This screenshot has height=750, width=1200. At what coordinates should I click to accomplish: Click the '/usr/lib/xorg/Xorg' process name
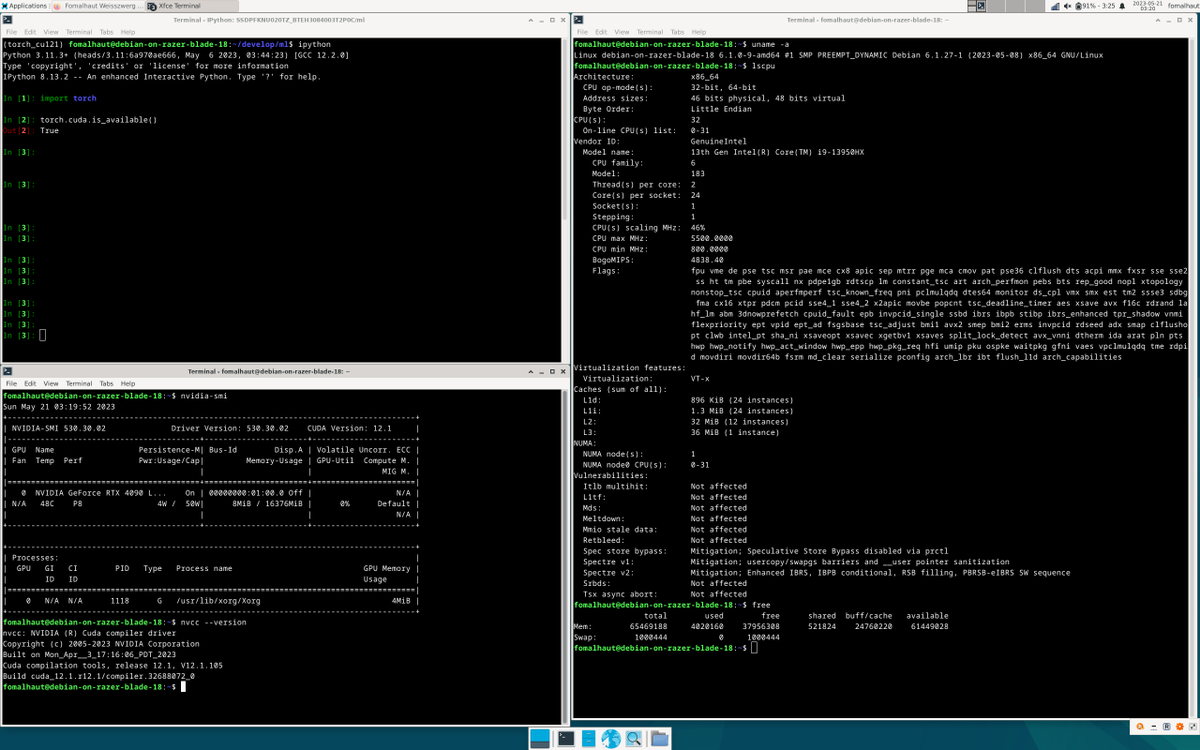click(218, 601)
